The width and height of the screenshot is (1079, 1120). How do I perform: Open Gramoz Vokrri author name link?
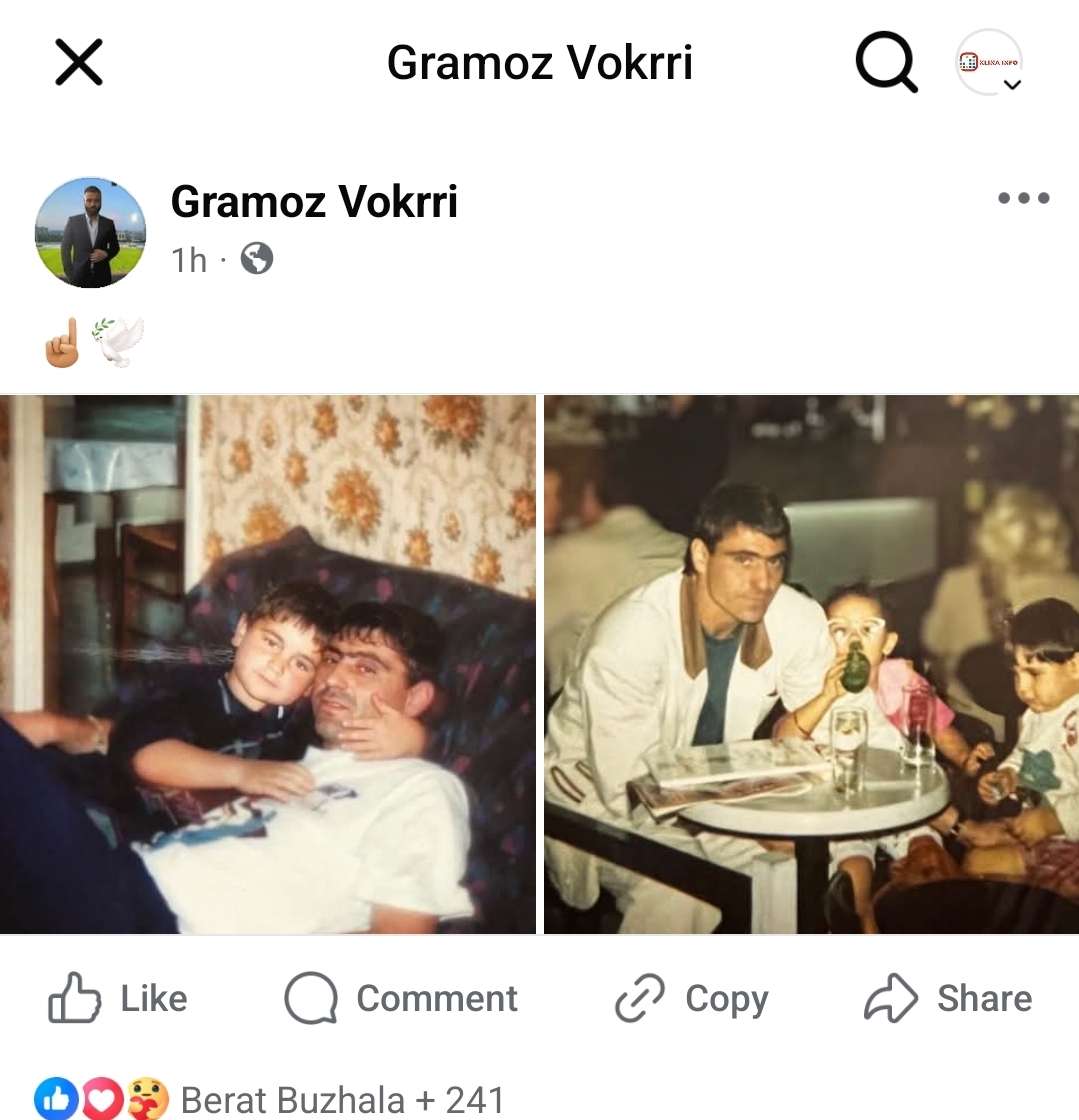coord(314,201)
